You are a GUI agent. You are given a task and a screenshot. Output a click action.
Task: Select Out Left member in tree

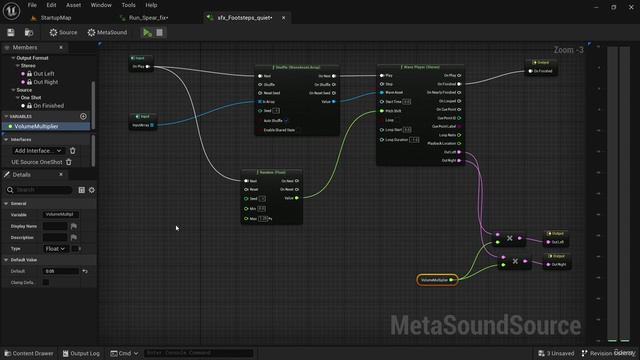[44, 73]
